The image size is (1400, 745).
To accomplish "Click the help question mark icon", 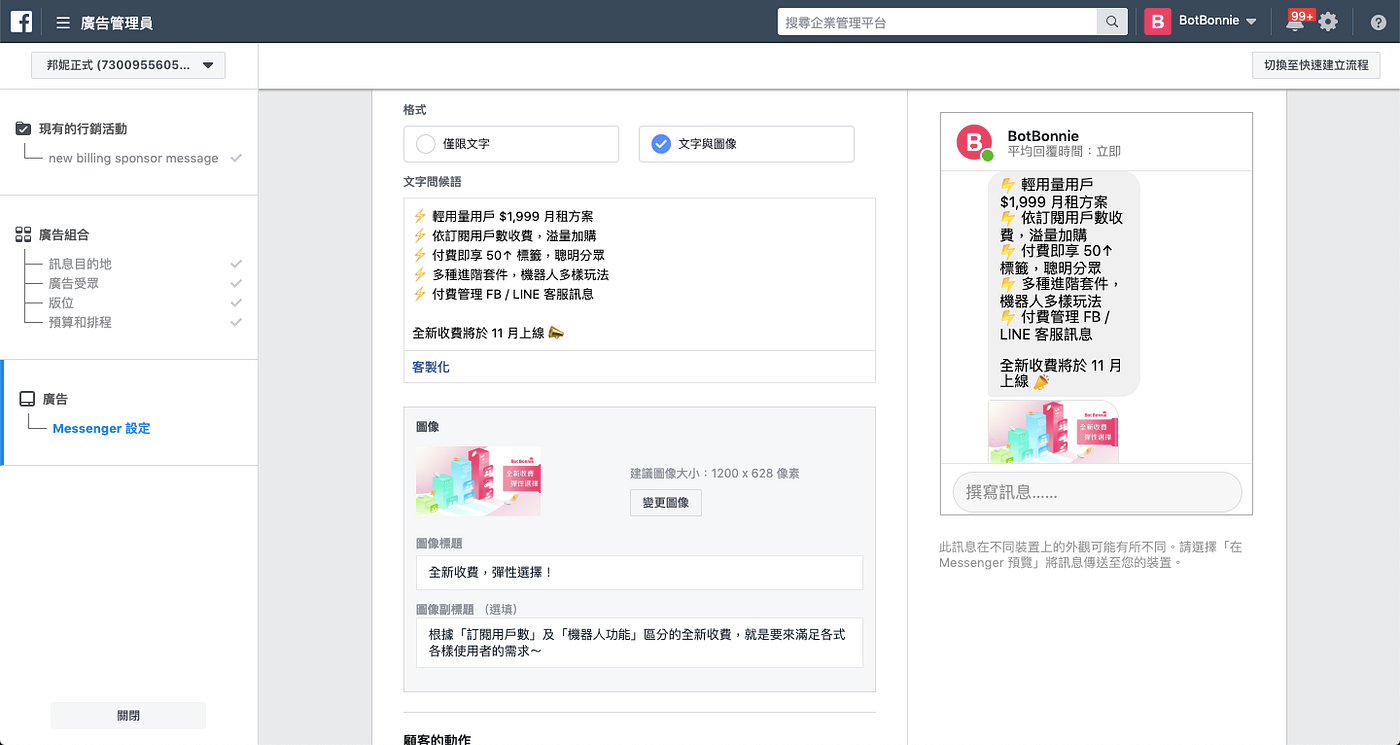I will [1377, 21].
